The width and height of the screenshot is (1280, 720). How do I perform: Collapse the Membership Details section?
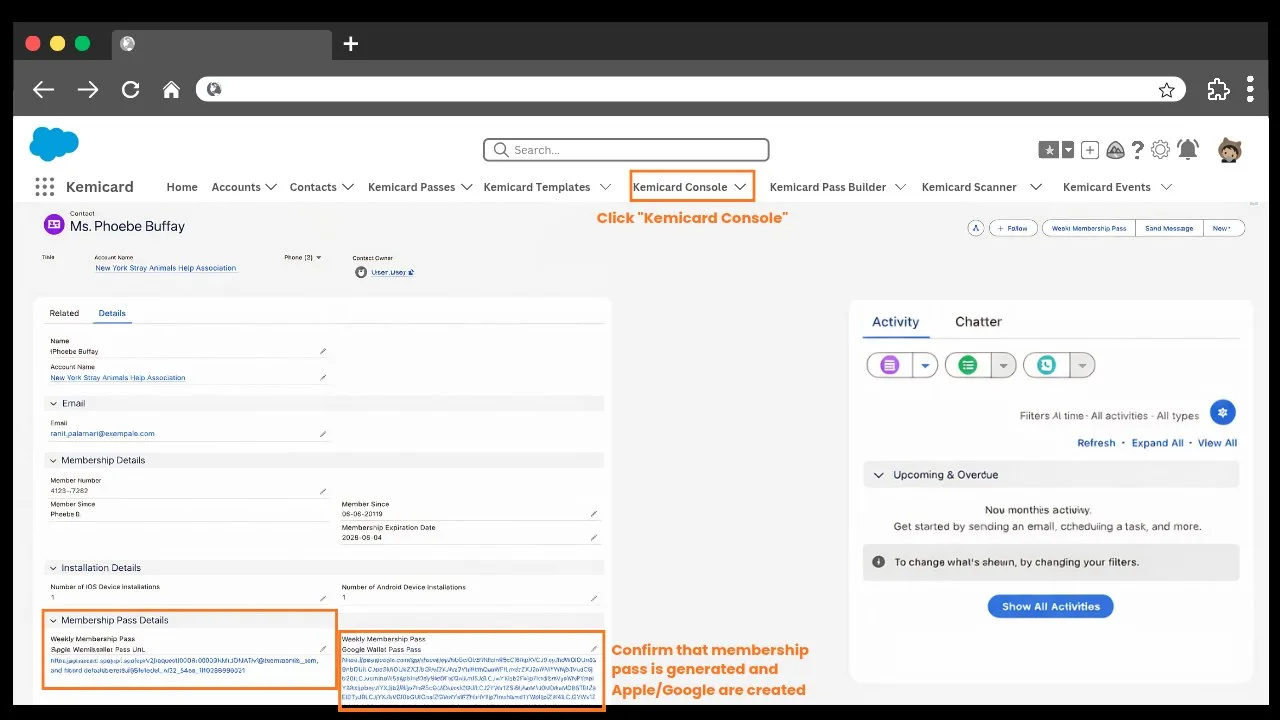click(54, 460)
